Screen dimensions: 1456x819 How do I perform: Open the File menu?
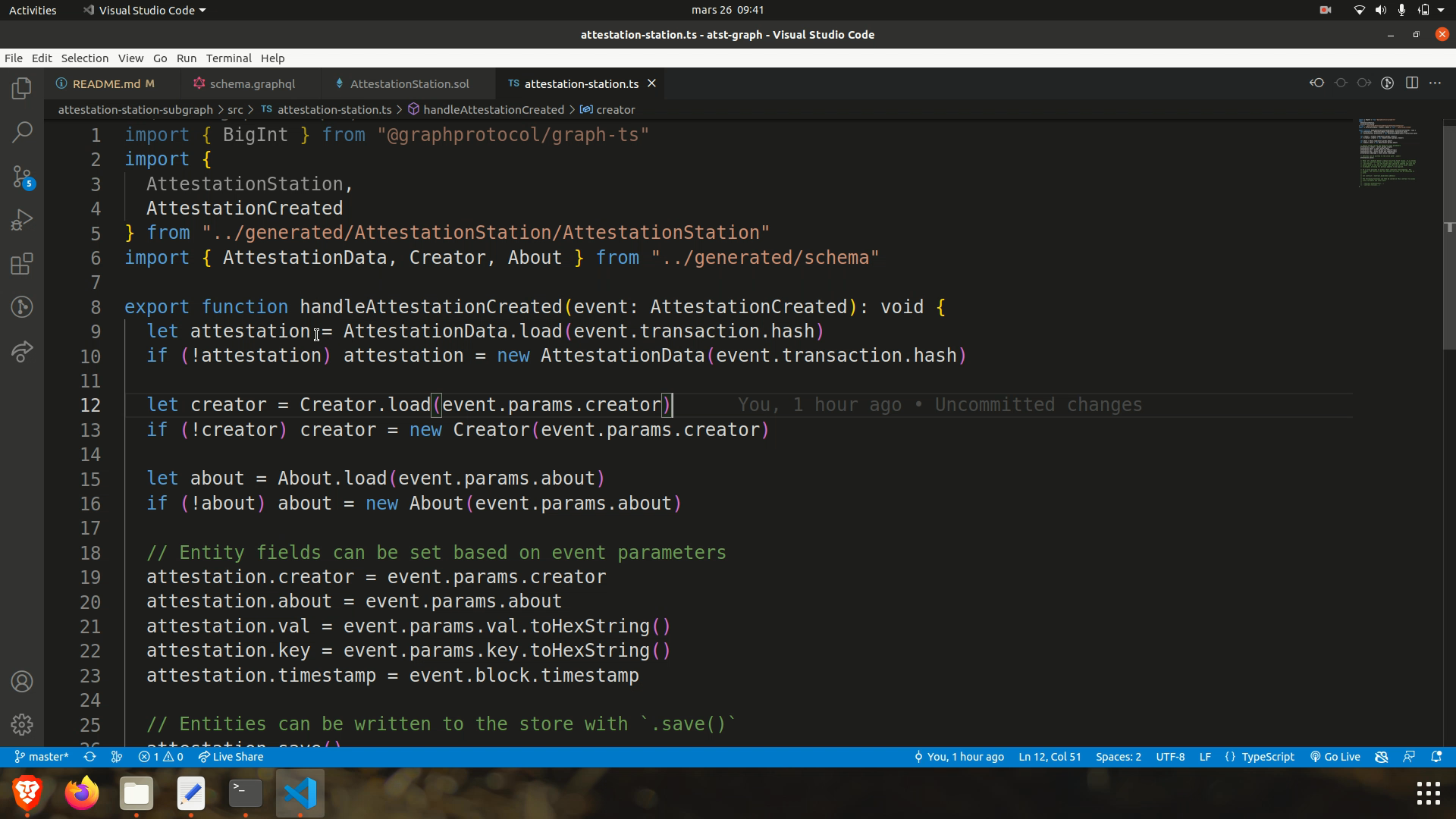pyautogui.click(x=14, y=58)
